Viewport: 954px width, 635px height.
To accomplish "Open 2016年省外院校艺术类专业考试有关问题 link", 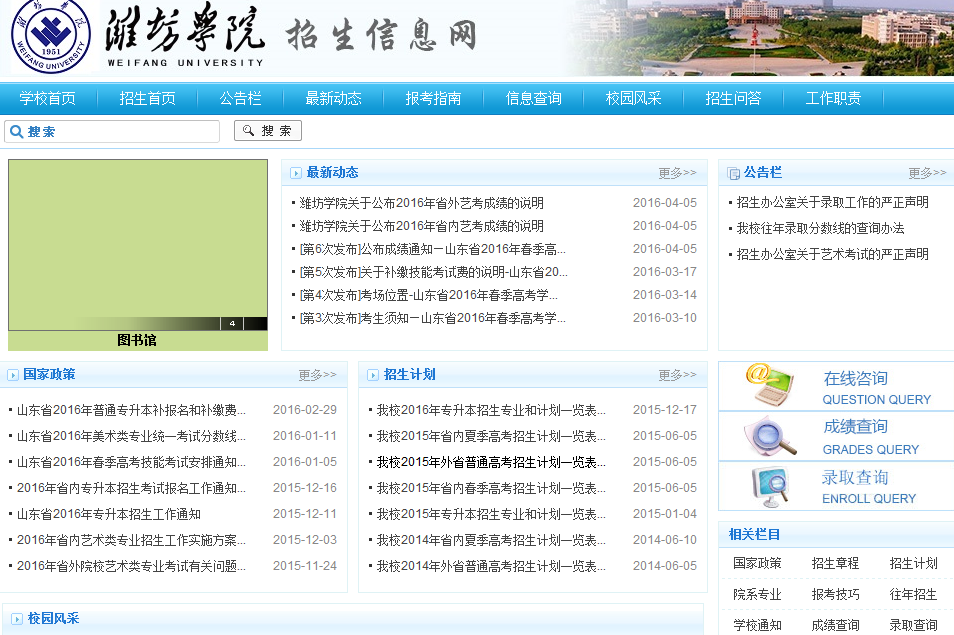I will click(x=131, y=566).
